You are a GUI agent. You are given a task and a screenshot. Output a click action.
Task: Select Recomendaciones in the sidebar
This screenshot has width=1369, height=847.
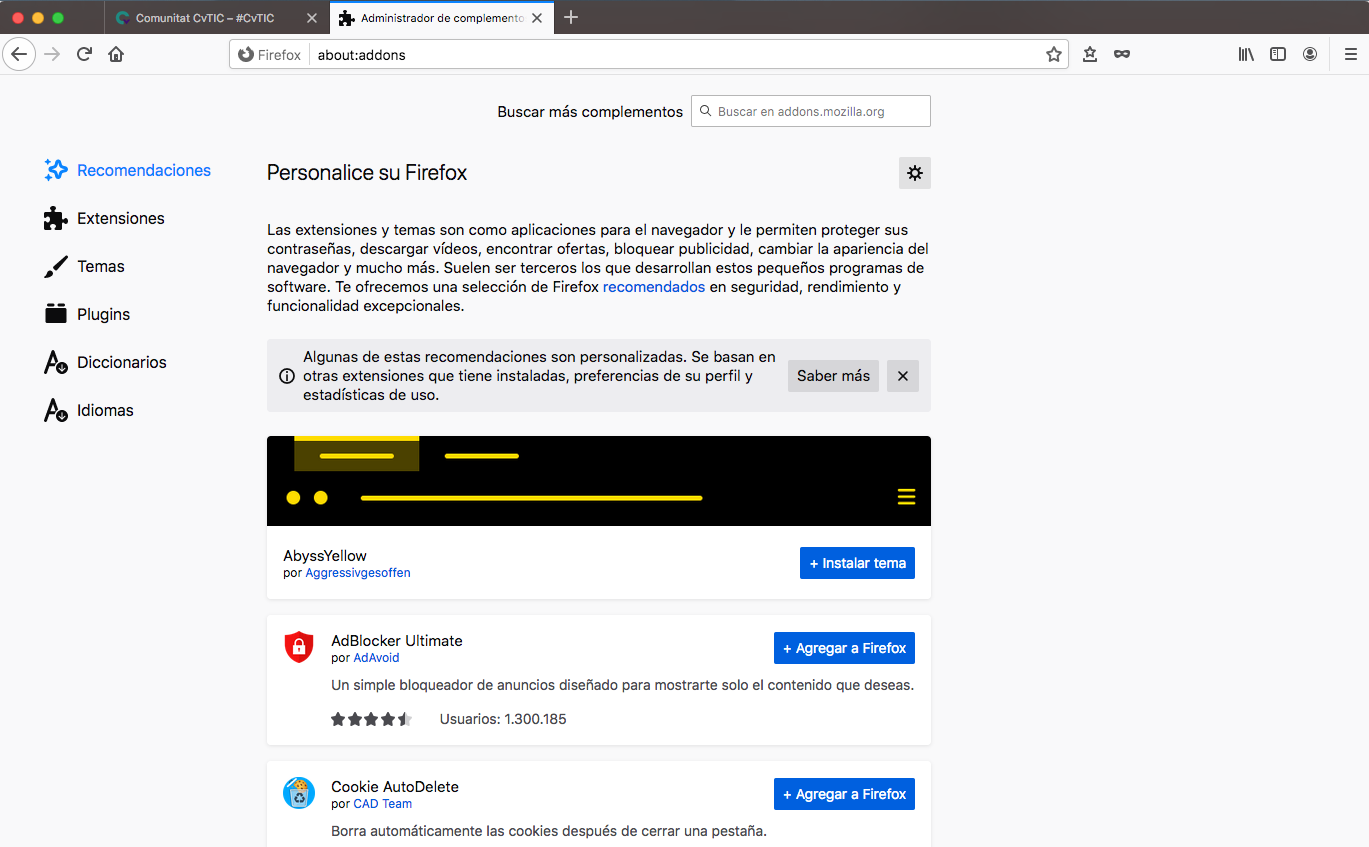click(128, 170)
